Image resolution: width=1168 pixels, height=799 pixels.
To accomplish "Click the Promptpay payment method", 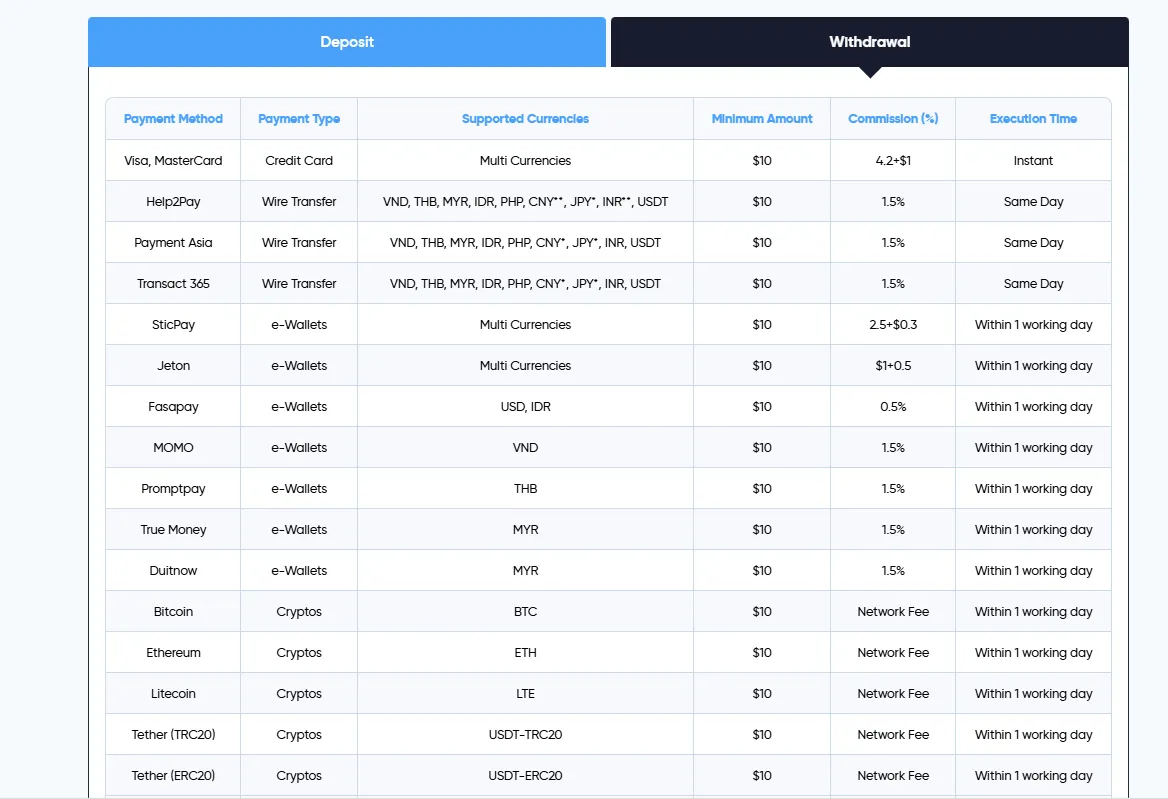I will [173, 488].
